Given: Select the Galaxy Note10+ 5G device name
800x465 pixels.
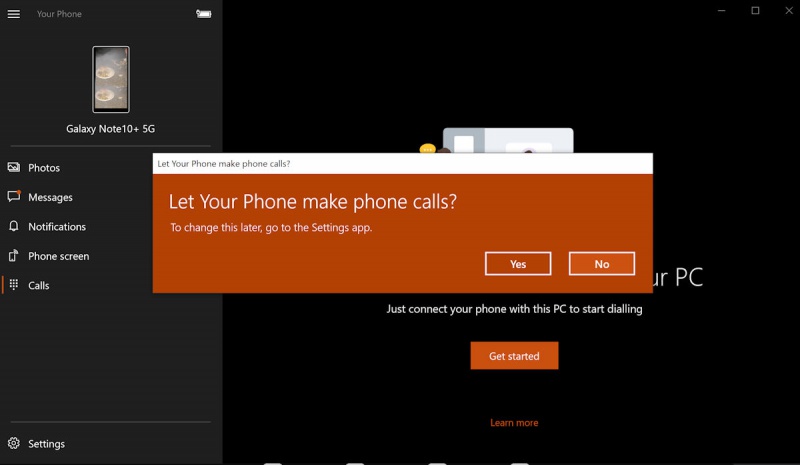Looking at the screenshot, I should point(111,129).
